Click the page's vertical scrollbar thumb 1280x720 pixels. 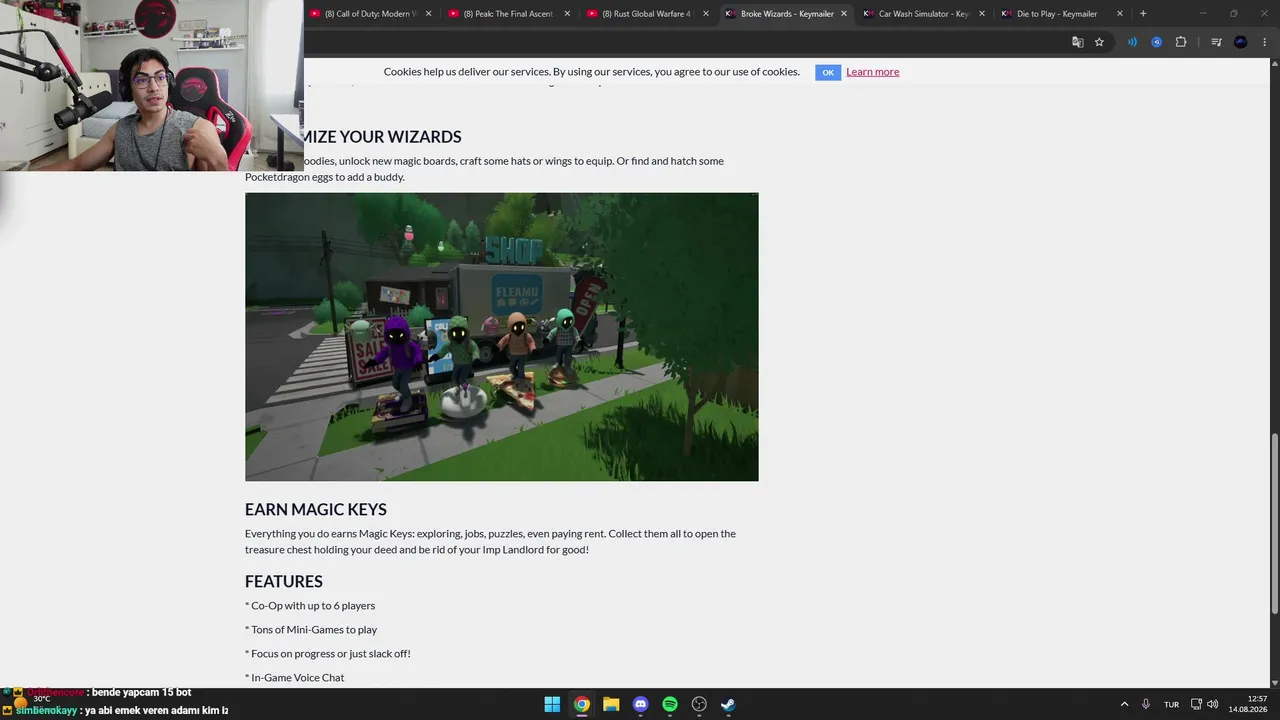(1274, 523)
